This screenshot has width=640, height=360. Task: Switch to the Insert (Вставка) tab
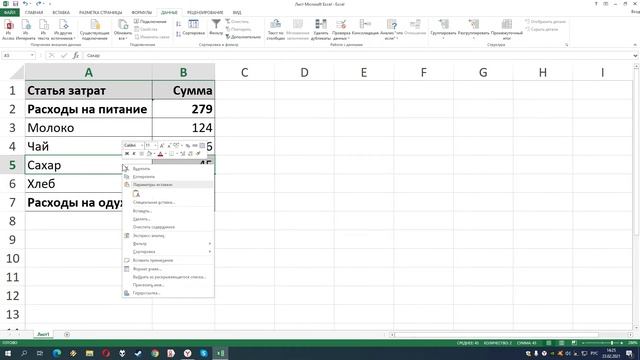coord(61,12)
